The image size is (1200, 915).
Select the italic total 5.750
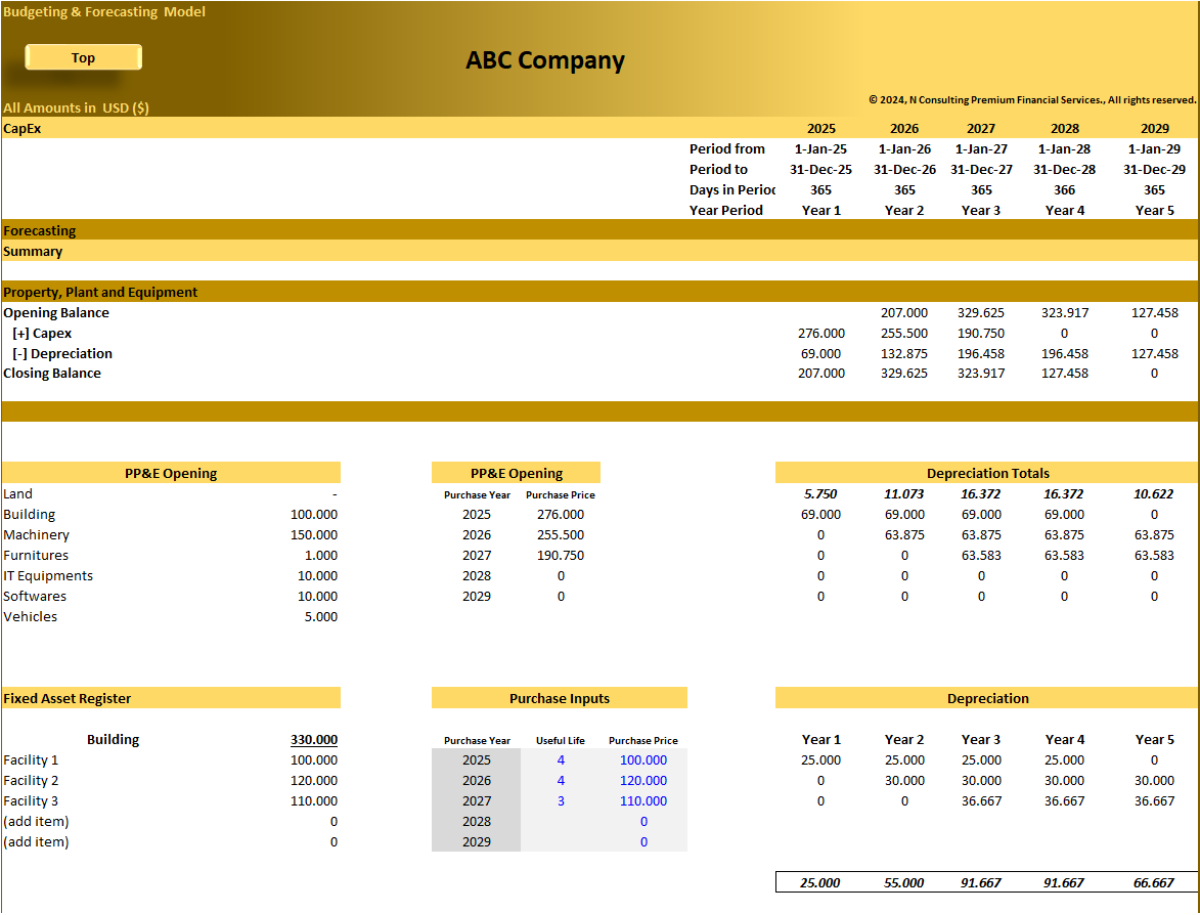coord(821,494)
